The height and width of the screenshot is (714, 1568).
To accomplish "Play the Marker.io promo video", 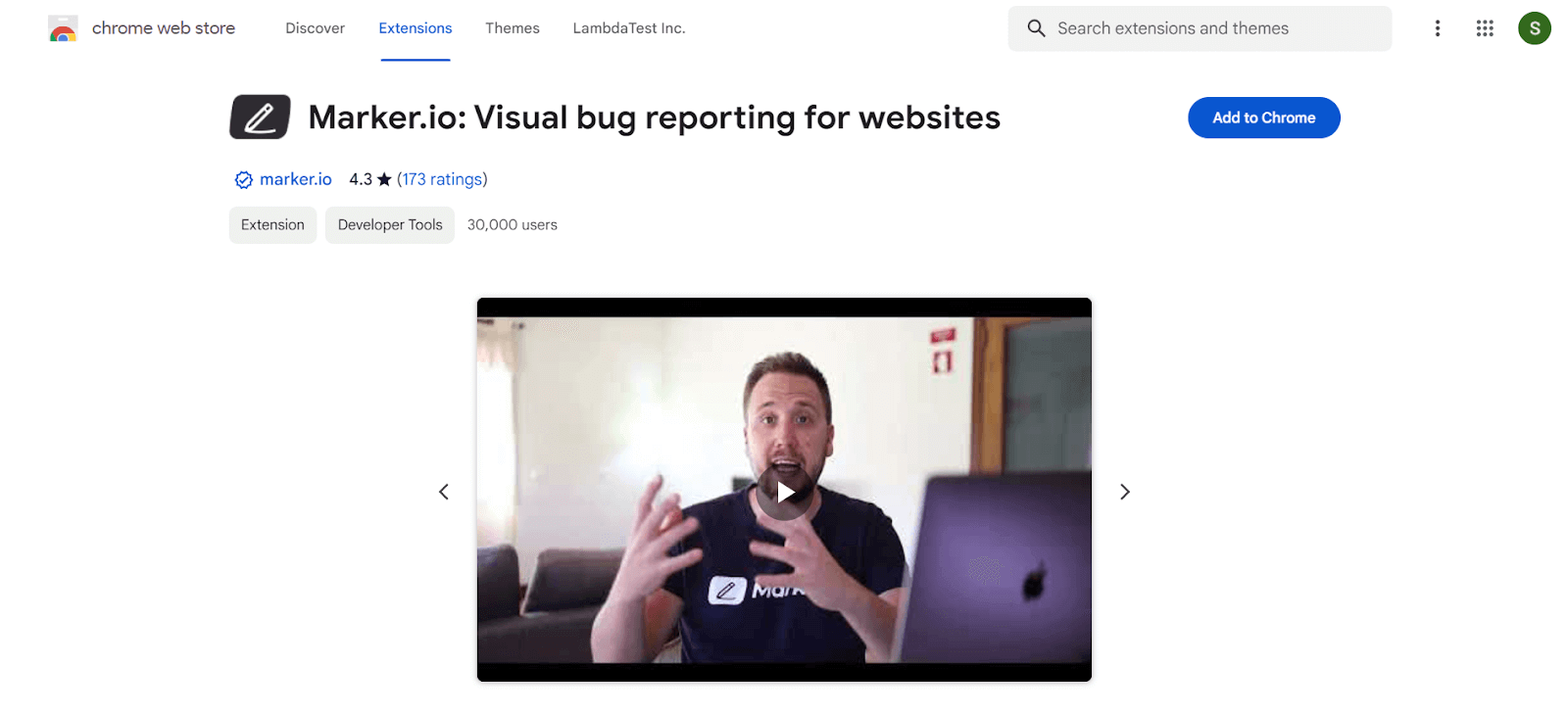I will 784,492.
